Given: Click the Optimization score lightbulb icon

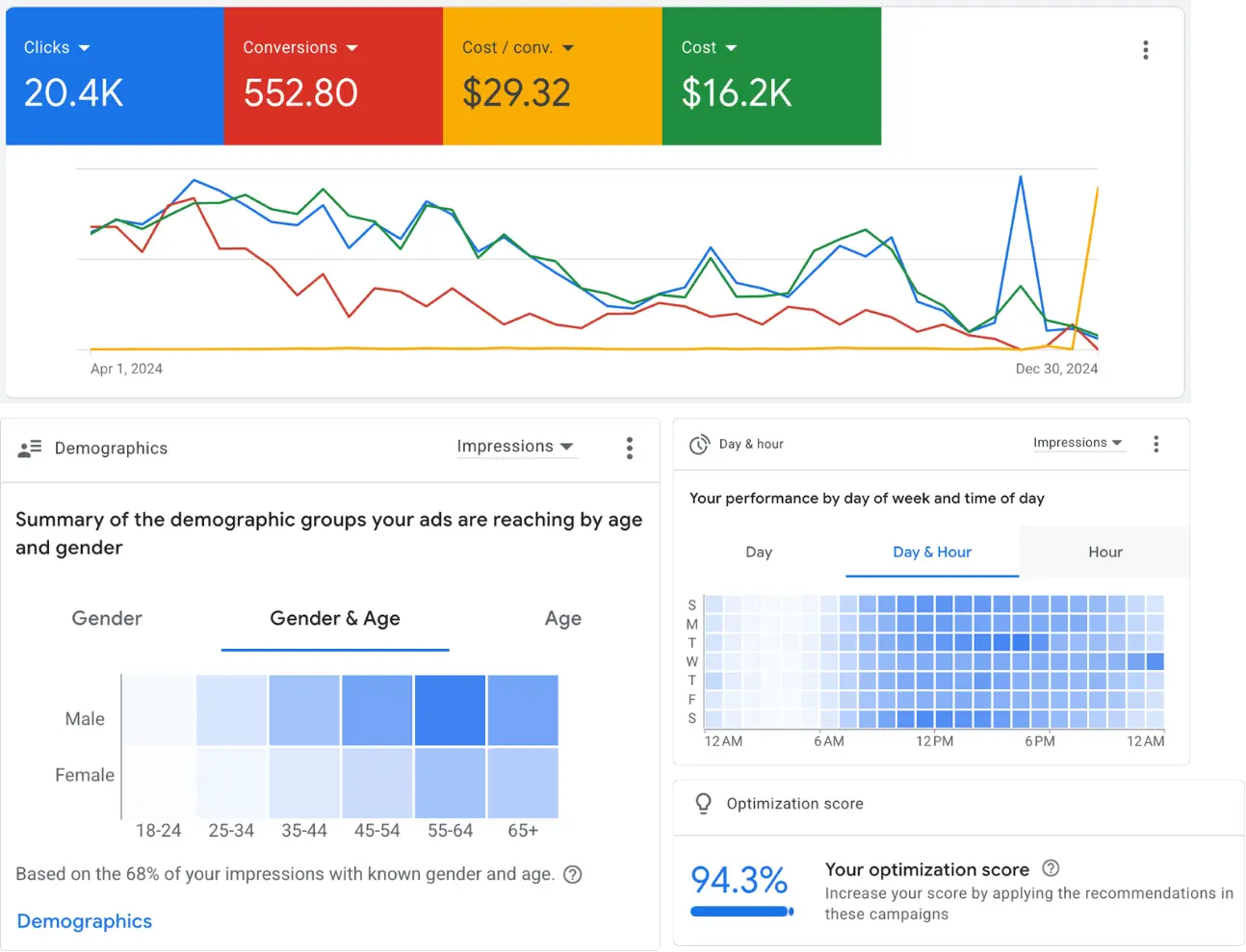Looking at the screenshot, I should [x=703, y=804].
